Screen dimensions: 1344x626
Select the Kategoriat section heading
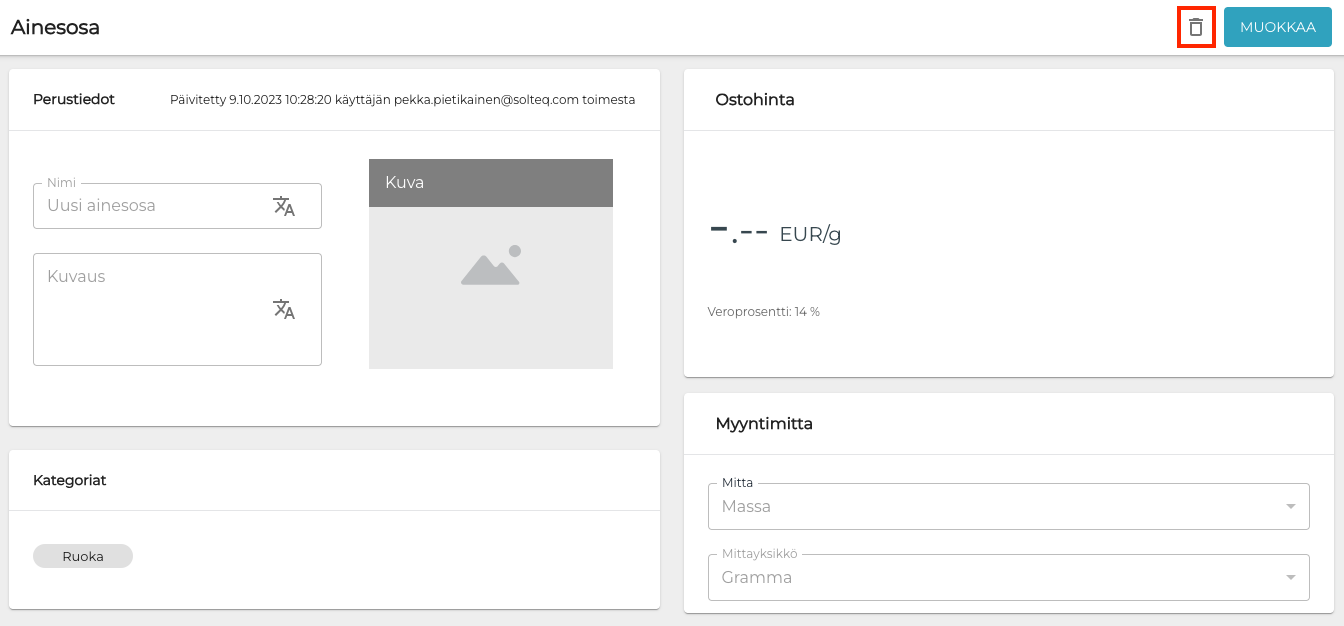pos(69,480)
